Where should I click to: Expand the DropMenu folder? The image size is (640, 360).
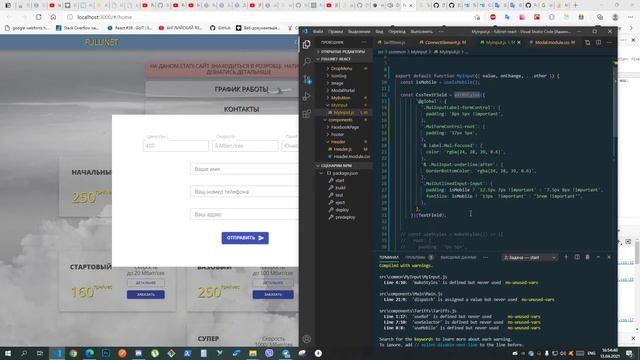[341, 69]
